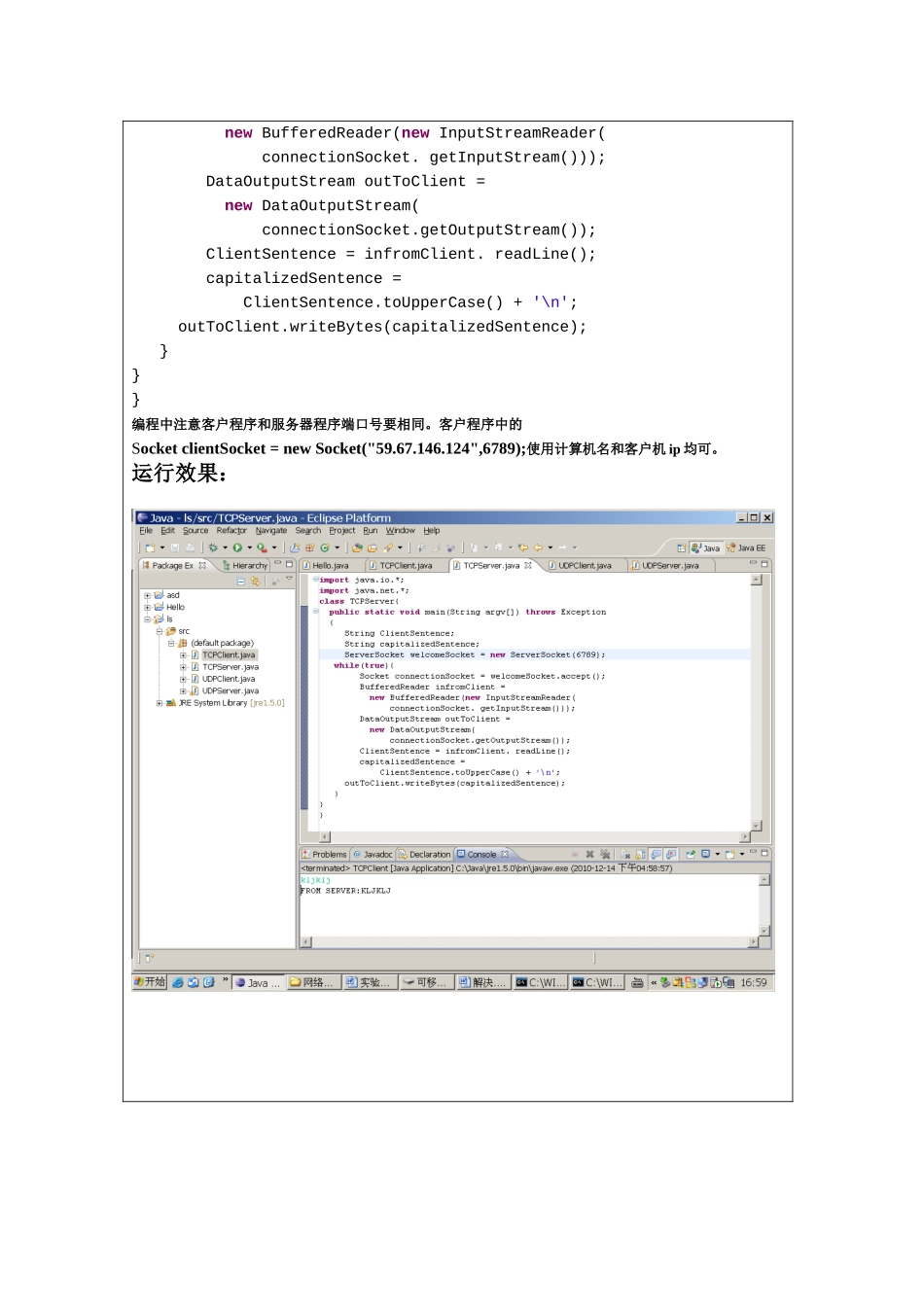The width and height of the screenshot is (924, 1307).
Task: Minimize the Console view panel
Action: point(753,852)
